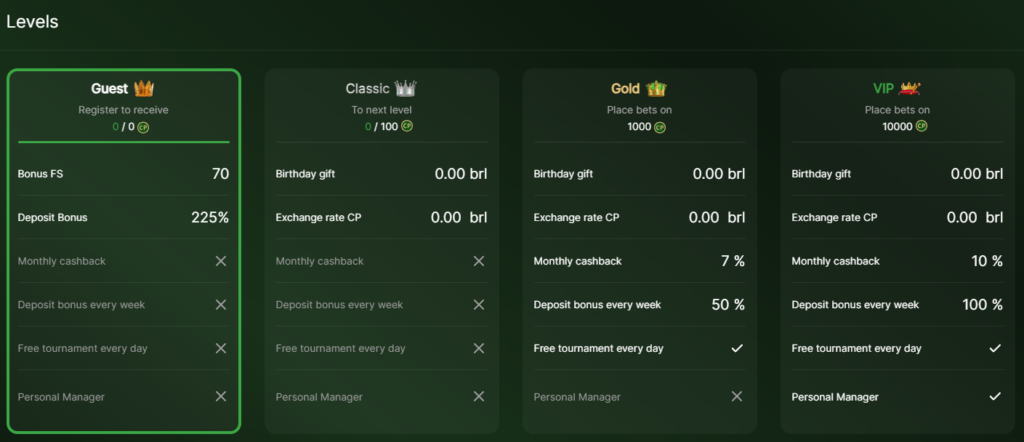Click the Classic Deposit bonus every week X mark
Viewport: 1024px width, 442px height.
coord(479,305)
